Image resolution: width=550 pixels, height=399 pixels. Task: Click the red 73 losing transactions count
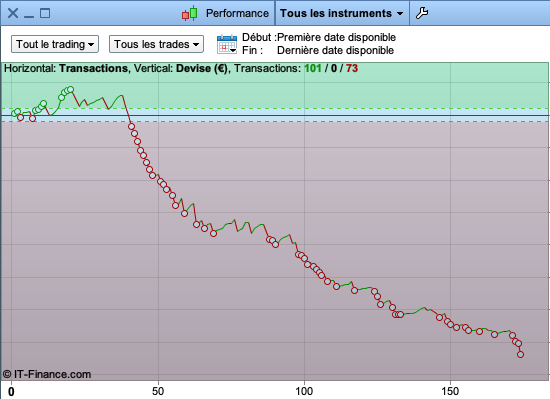click(352, 68)
